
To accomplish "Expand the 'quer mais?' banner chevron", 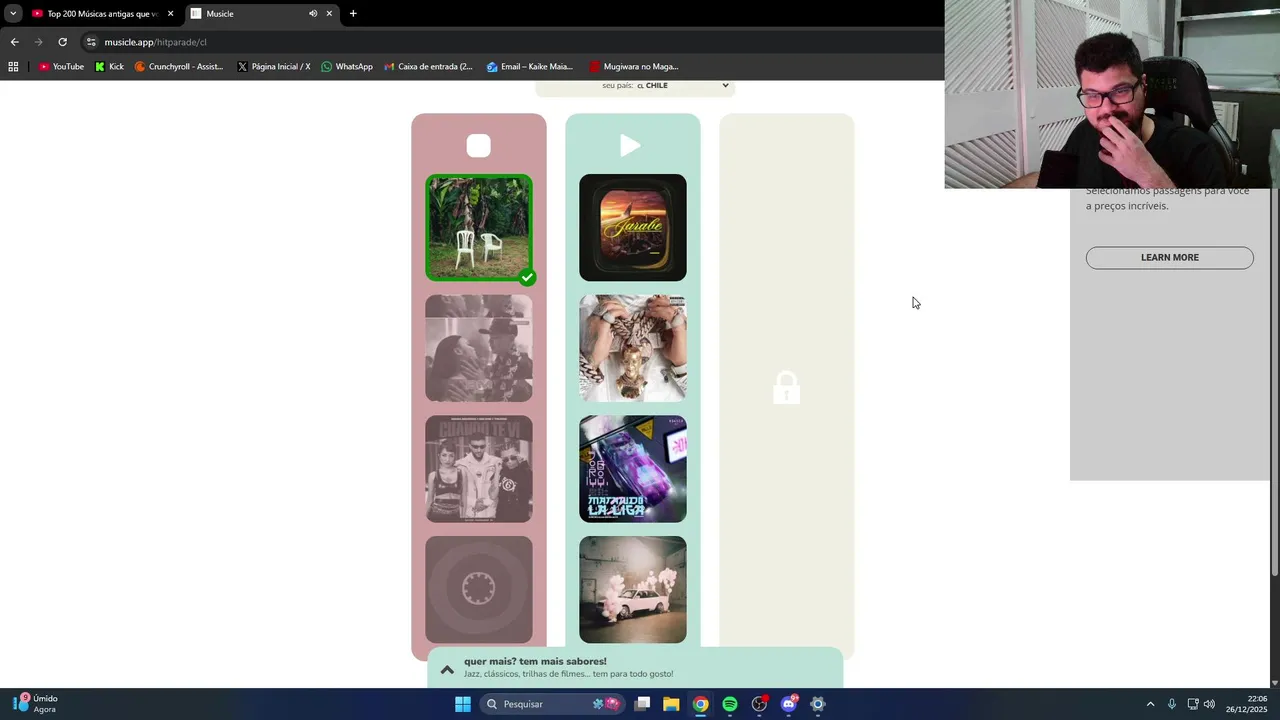I will coord(447,669).
